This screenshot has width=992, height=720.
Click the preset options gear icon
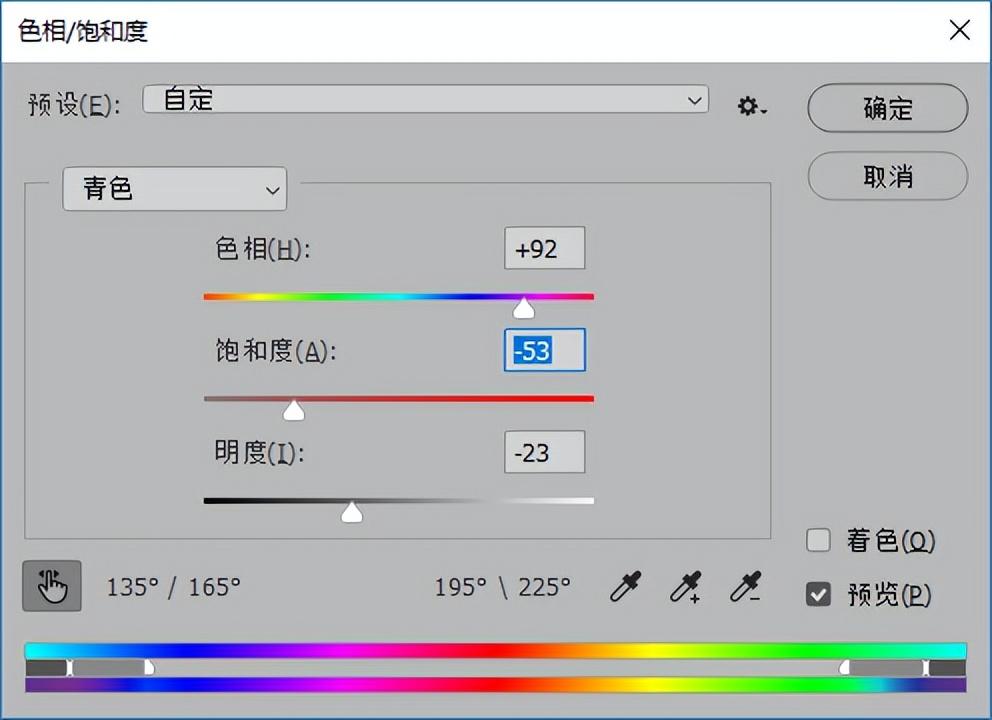coord(752,106)
